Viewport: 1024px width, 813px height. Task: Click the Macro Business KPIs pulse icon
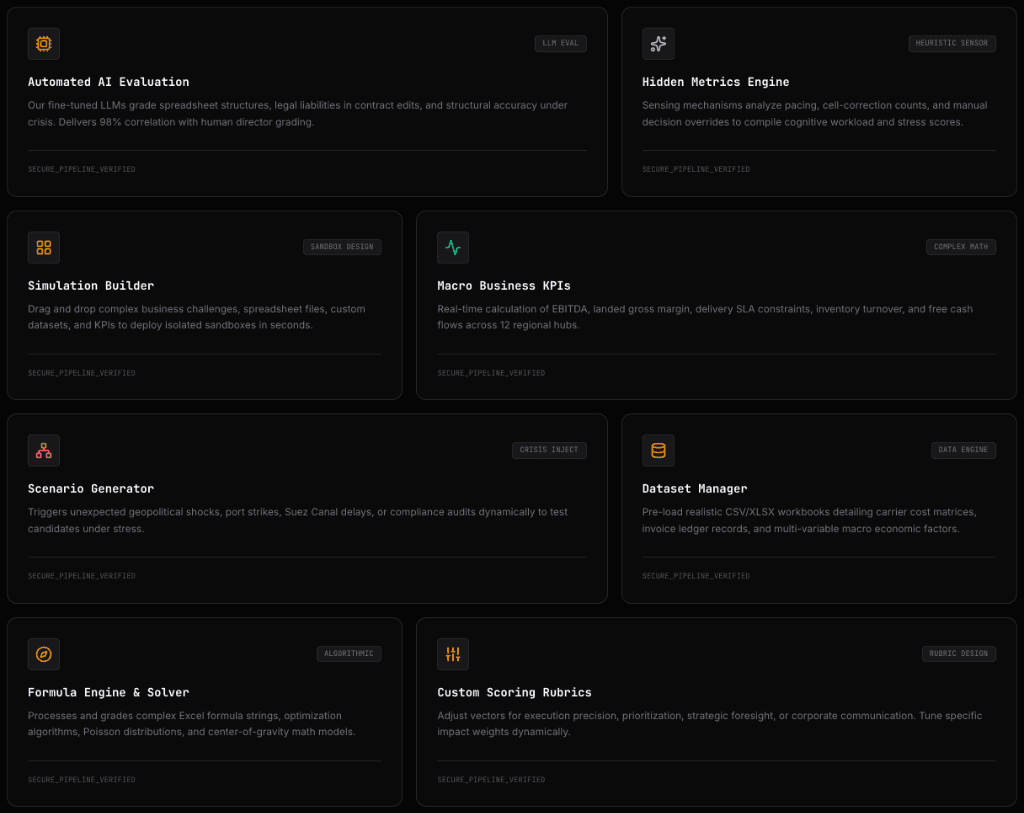453,247
